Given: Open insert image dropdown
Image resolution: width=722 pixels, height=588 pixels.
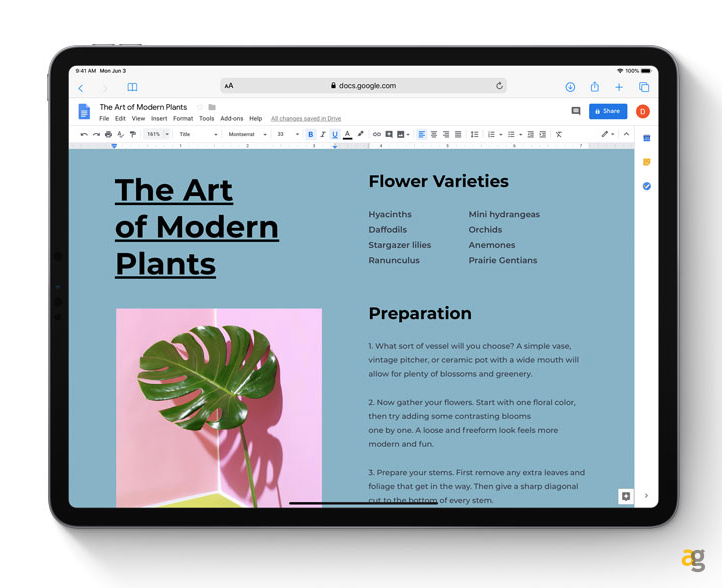Looking at the screenshot, I should pos(403,134).
